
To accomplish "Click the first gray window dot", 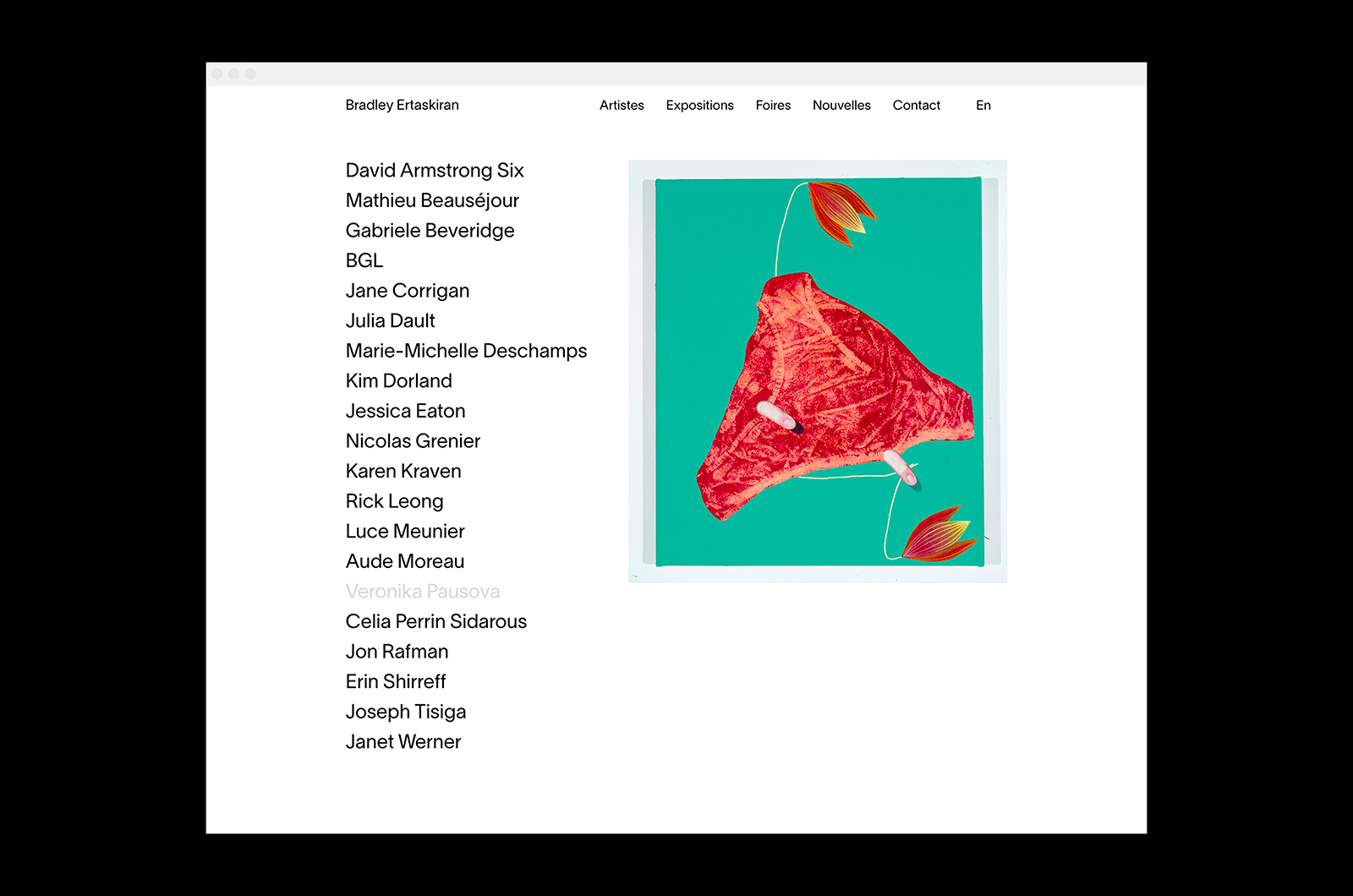I will click(x=217, y=74).
